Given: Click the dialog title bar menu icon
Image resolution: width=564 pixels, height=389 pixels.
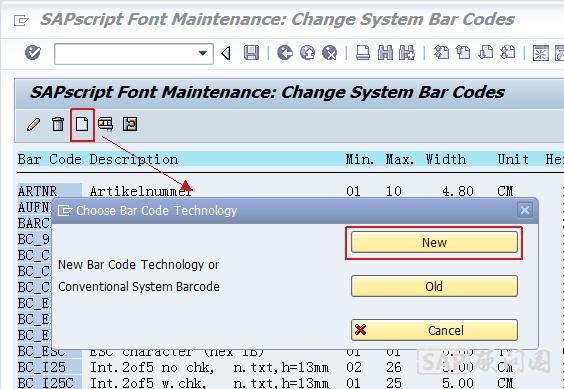Looking at the screenshot, I should pos(65,211).
